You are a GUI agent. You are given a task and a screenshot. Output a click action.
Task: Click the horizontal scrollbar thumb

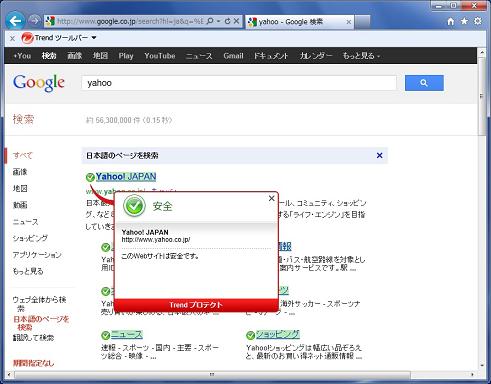[212, 375]
